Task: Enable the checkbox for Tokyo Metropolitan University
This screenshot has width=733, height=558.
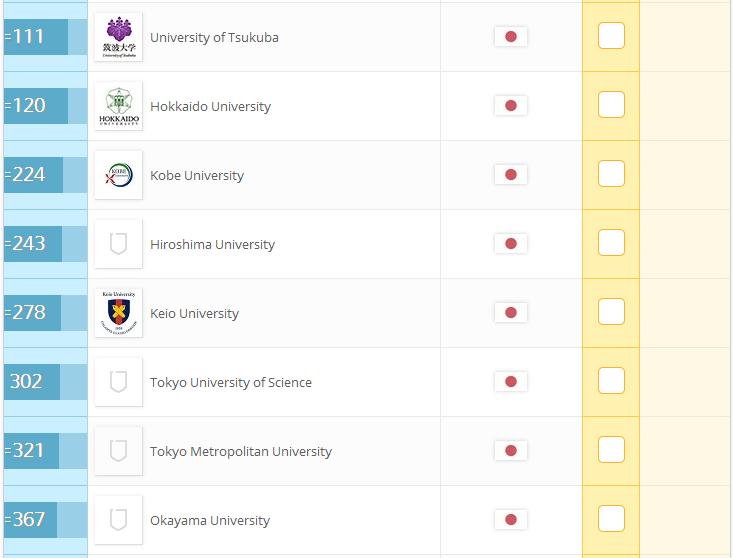Action: click(x=611, y=450)
